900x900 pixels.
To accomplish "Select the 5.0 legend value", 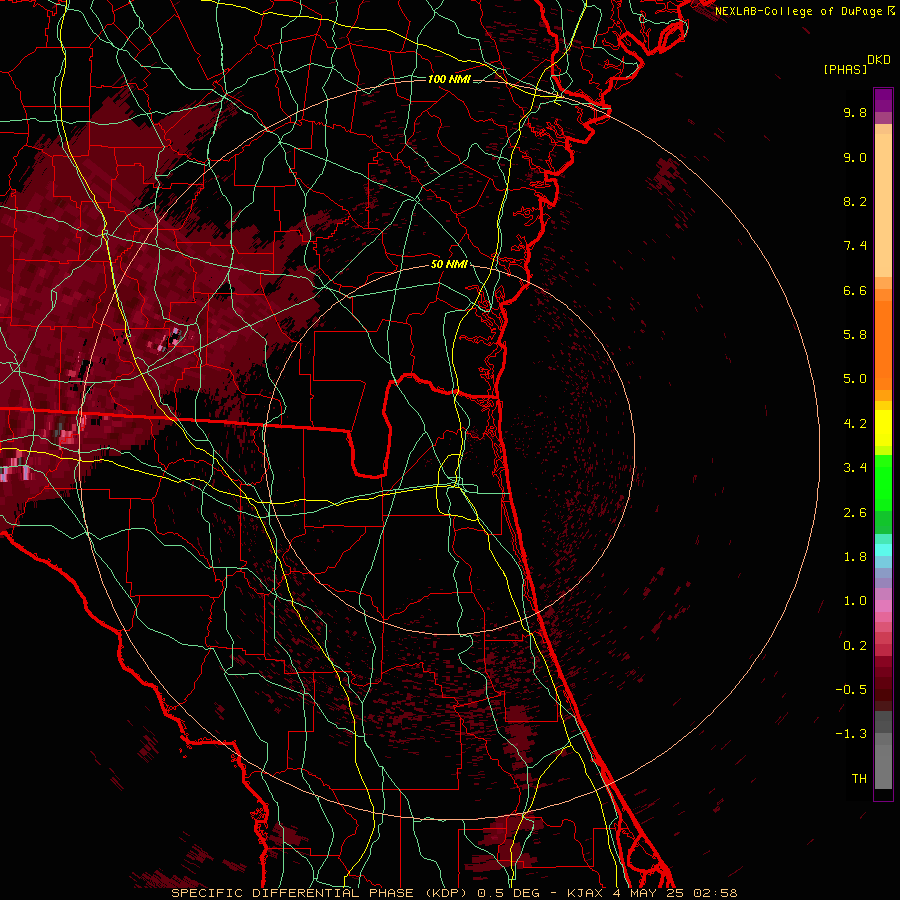I will point(855,379).
